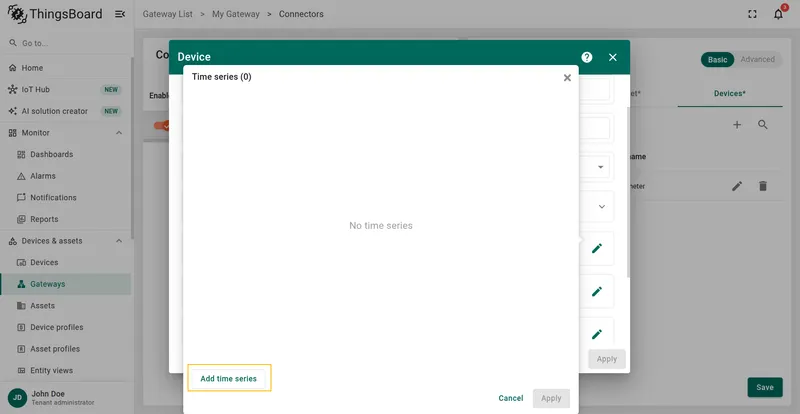The image size is (800, 414).
Task: Click the Alarms warning triangle icon
Action: point(21,176)
